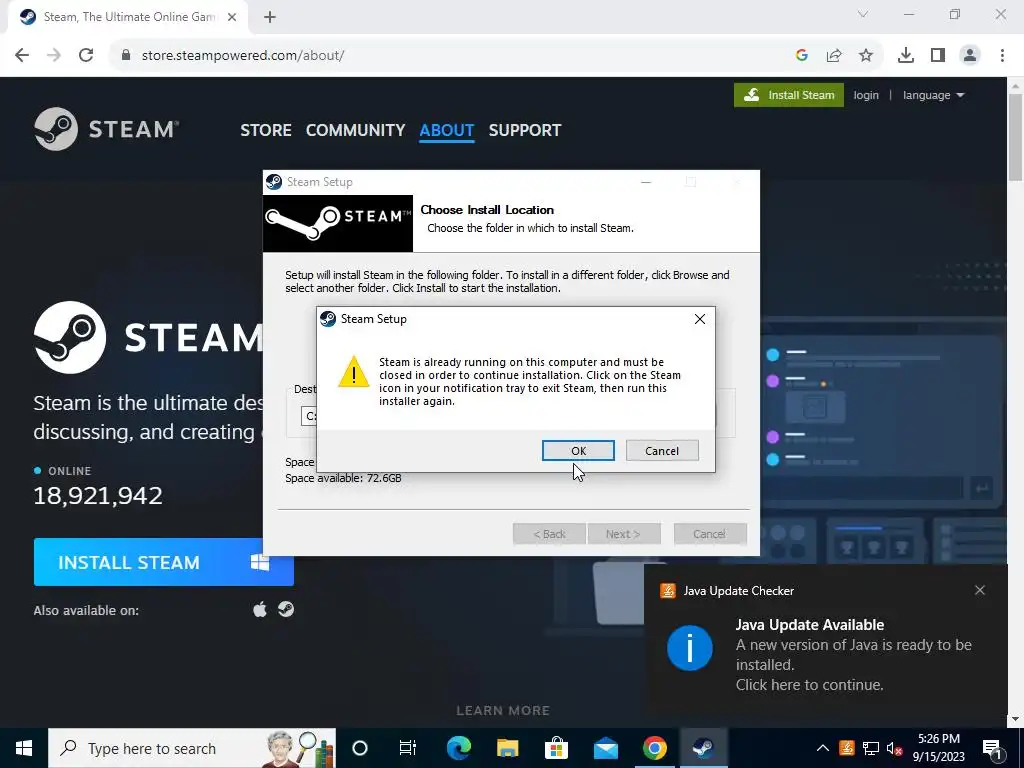Open Cortana circle icon in taskbar

point(360,748)
